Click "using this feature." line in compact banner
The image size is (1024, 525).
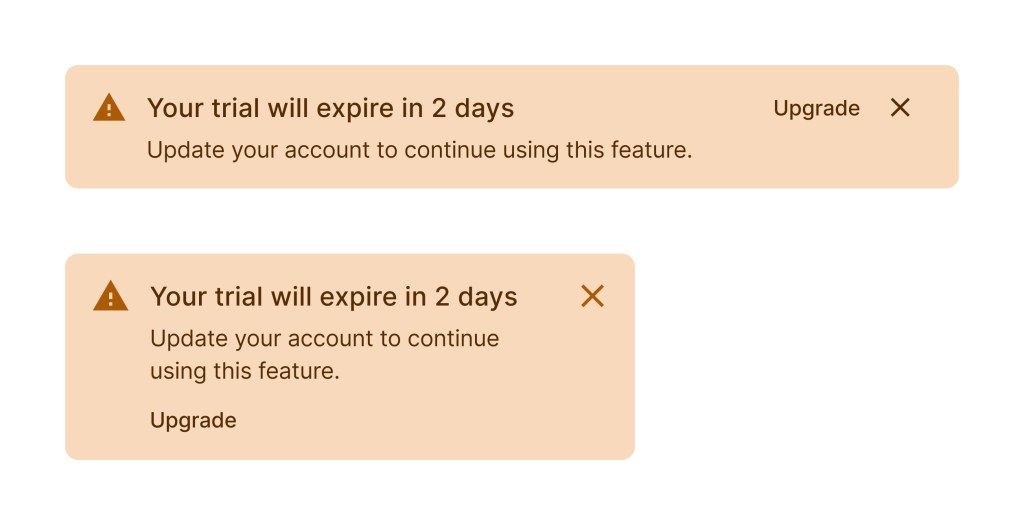(245, 371)
